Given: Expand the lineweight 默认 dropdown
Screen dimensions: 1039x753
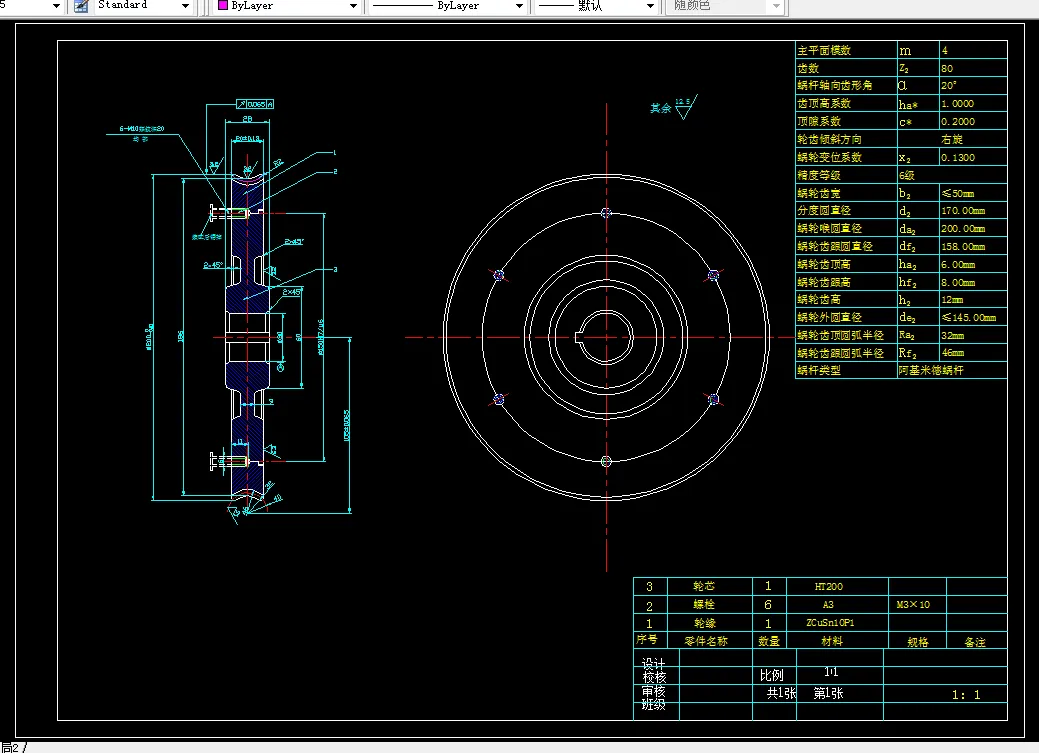Looking at the screenshot, I should coord(650,6).
